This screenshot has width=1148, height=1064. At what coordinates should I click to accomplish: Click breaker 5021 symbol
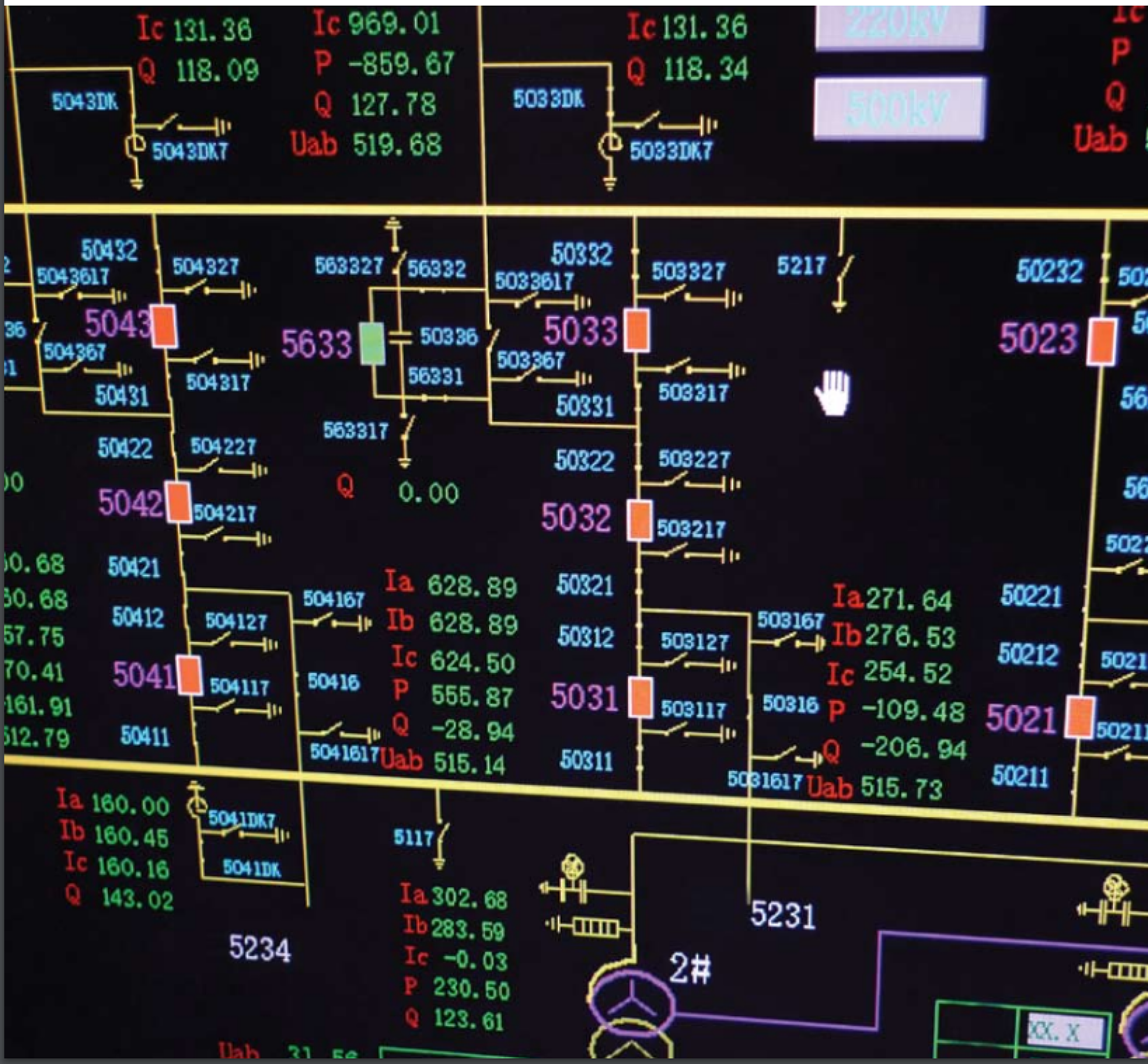pyautogui.click(x=1081, y=716)
